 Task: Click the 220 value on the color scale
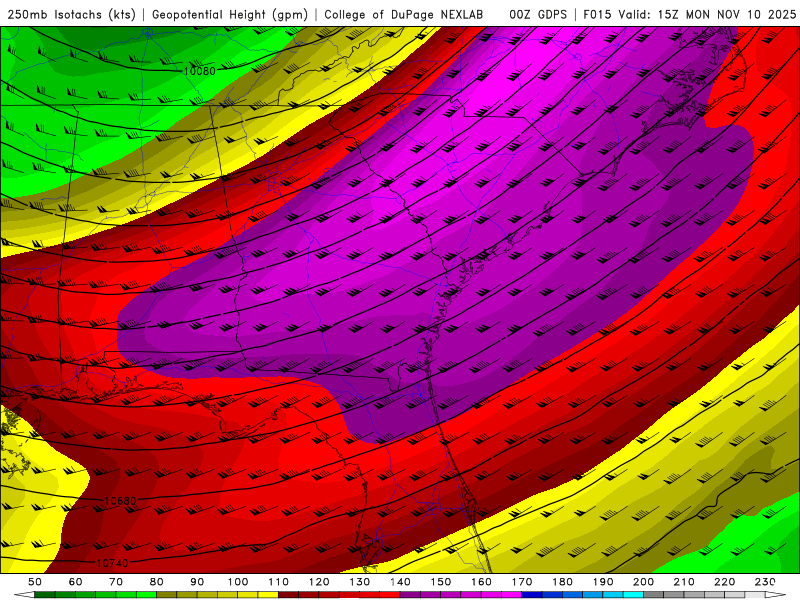pyautogui.click(x=724, y=582)
